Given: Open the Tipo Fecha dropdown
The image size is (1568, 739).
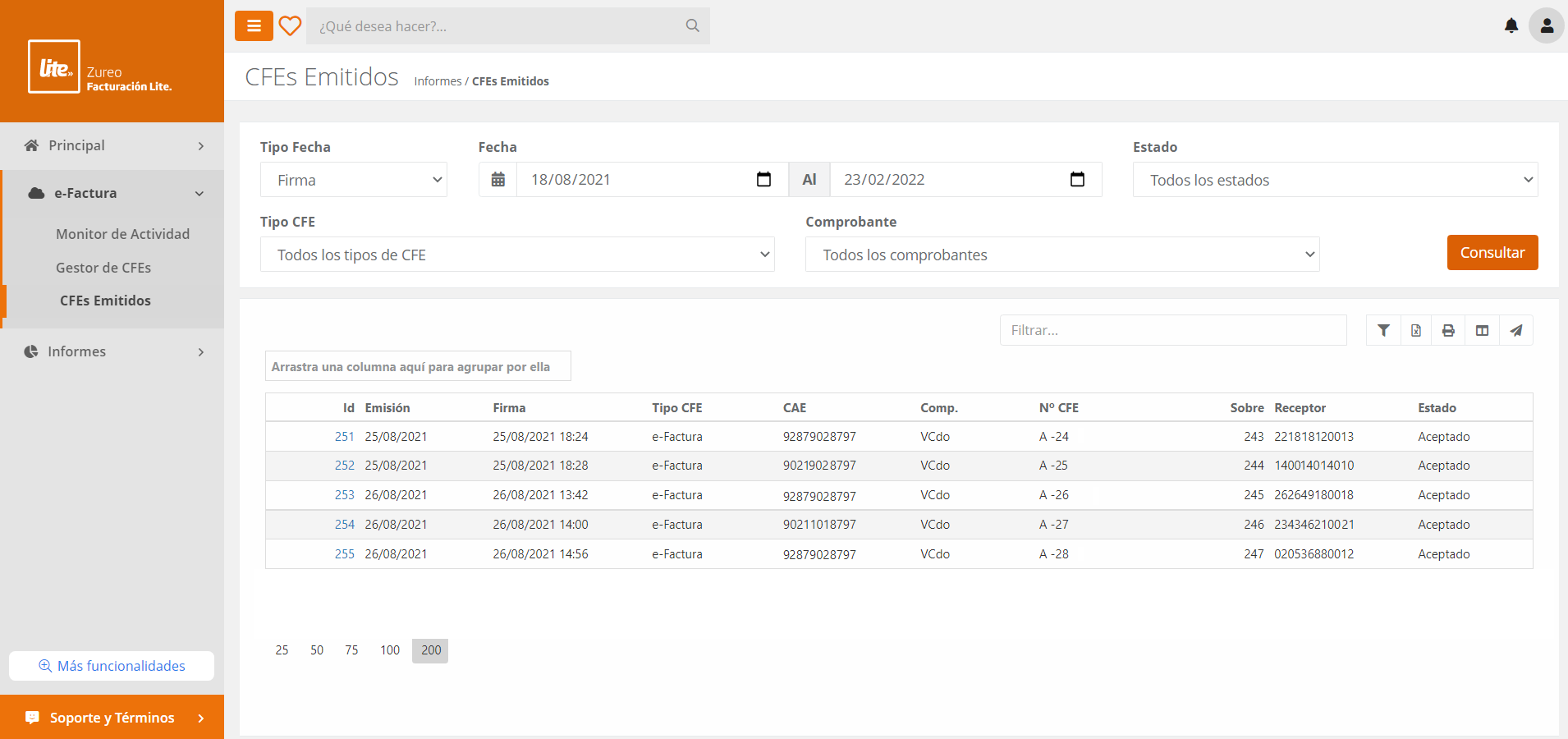Looking at the screenshot, I should [x=353, y=180].
